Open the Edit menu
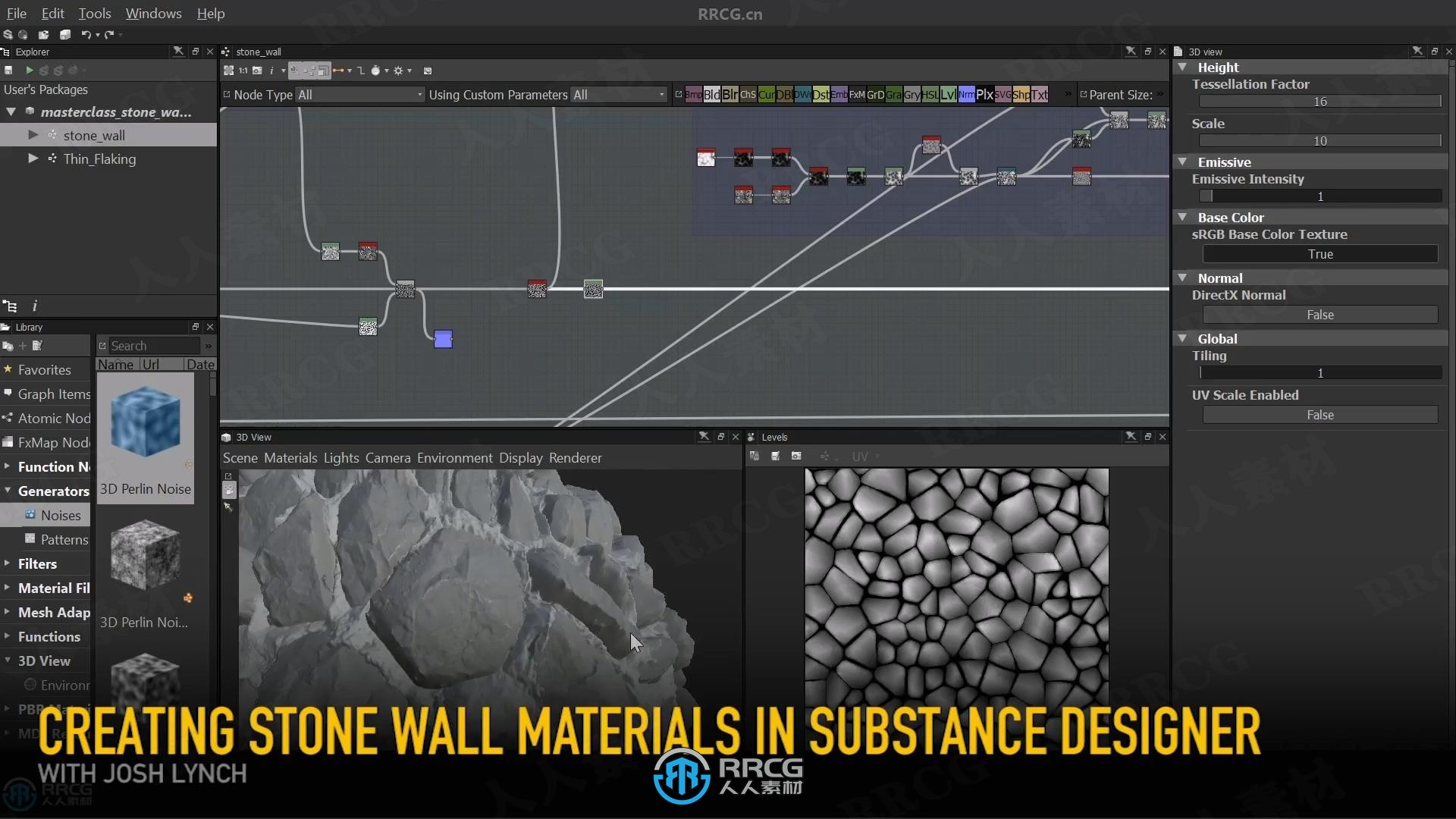Image resolution: width=1456 pixels, height=819 pixels. click(x=52, y=14)
